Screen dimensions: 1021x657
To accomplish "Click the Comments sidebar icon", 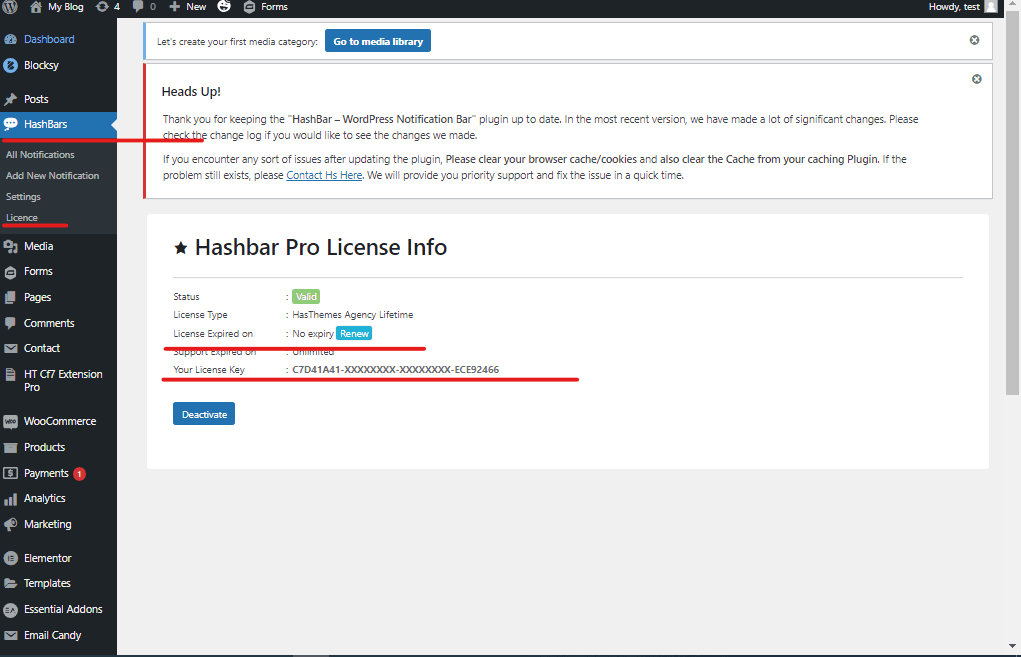I will coord(10,323).
